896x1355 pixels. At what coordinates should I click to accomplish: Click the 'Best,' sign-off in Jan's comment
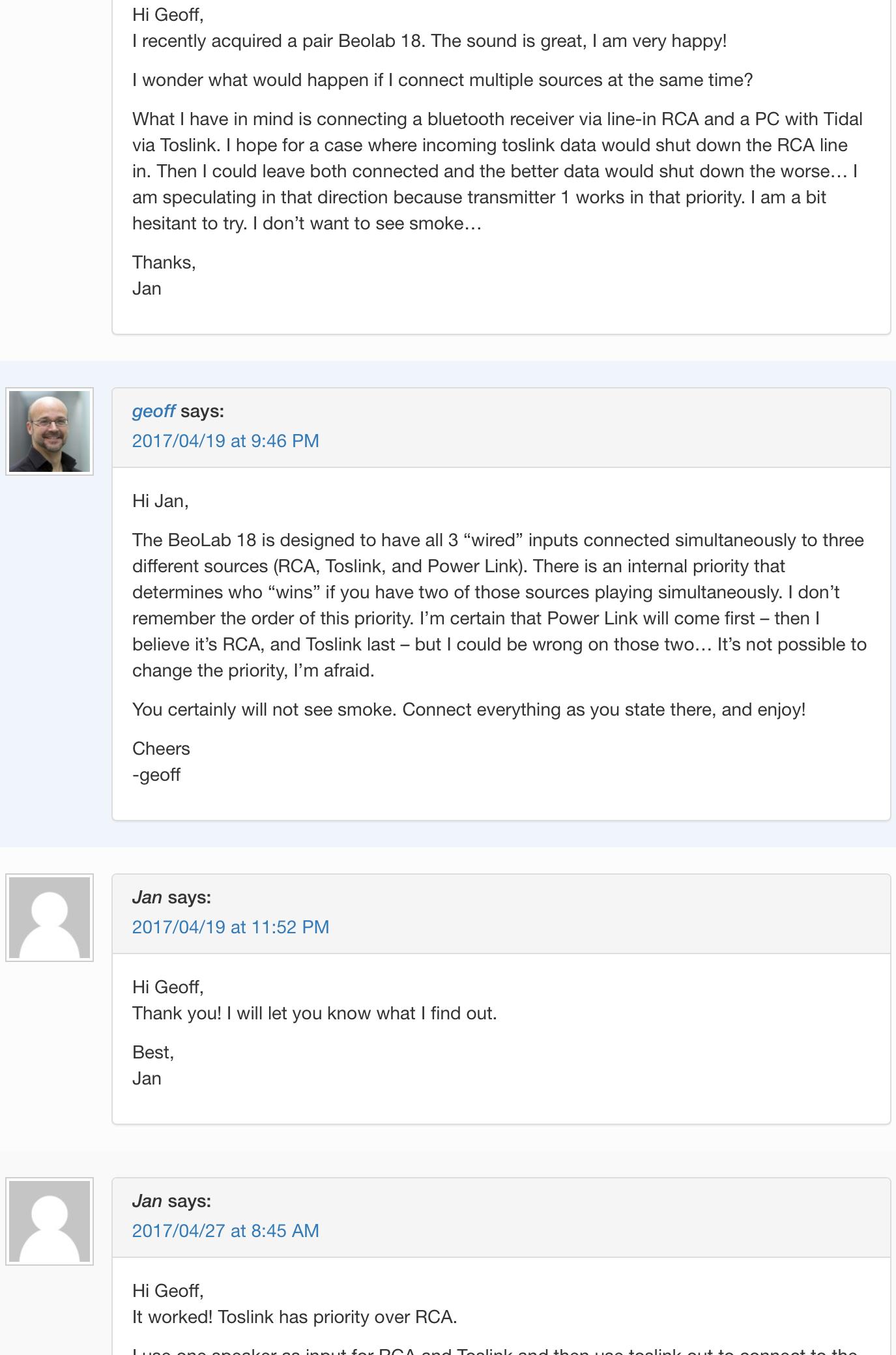(153, 1053)
